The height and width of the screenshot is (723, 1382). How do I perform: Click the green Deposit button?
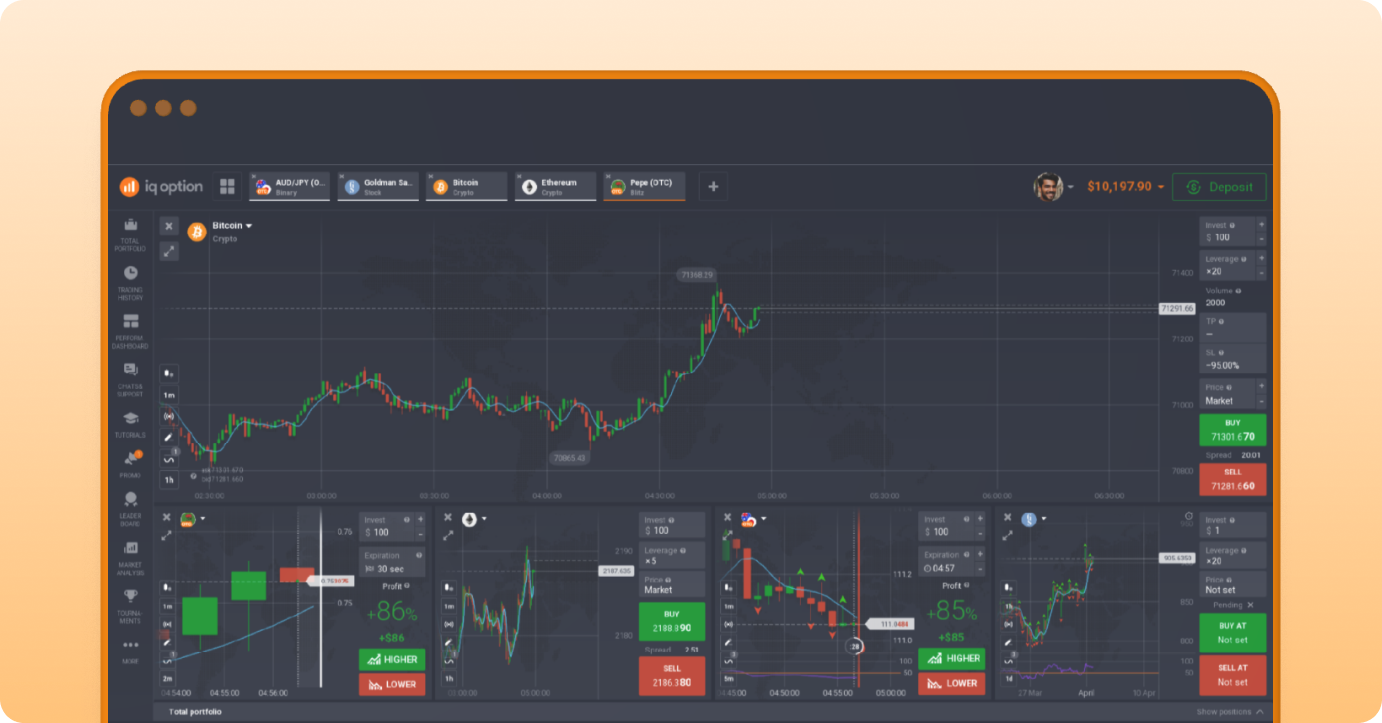(1219, 187)
